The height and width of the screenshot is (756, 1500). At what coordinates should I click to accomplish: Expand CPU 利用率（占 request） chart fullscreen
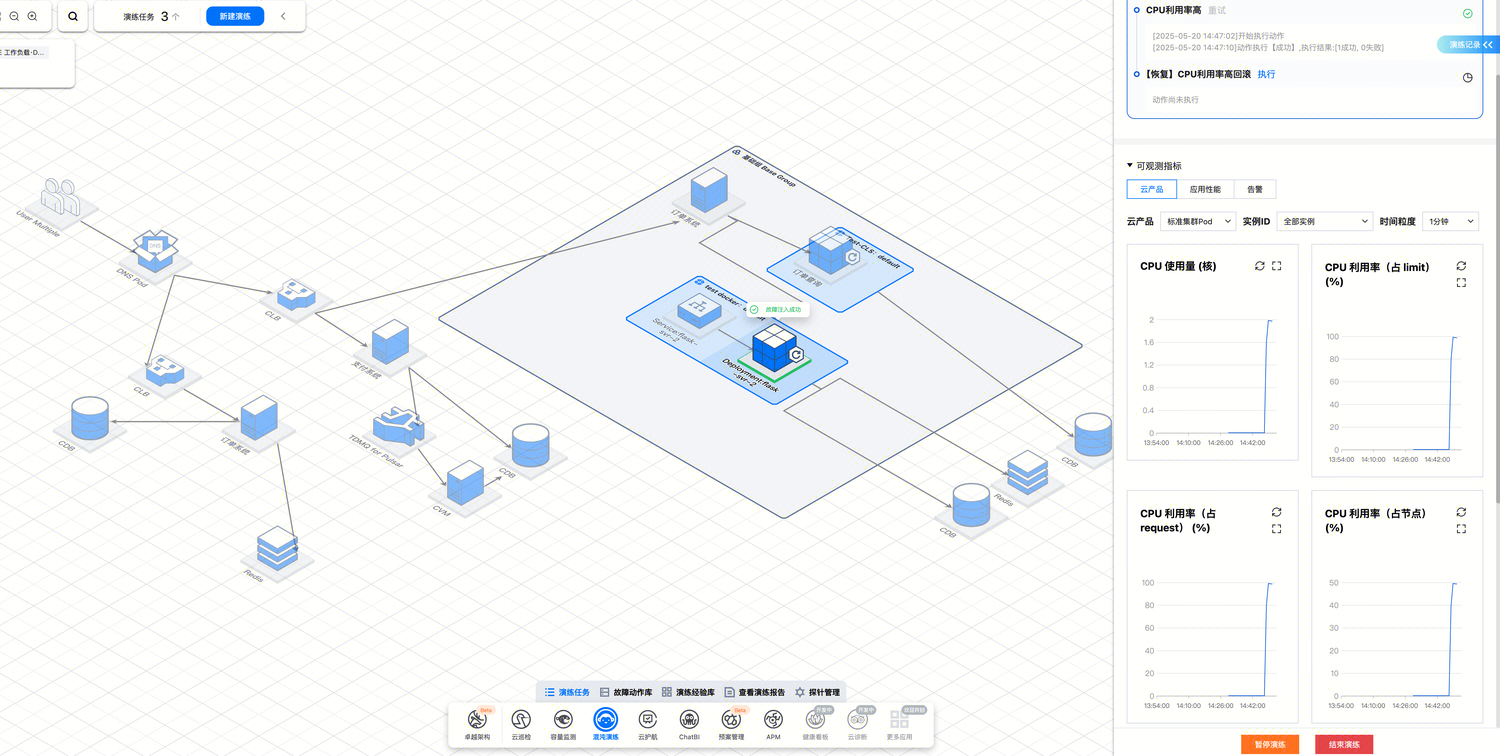pyautogui.click(x=1276, y=529)
